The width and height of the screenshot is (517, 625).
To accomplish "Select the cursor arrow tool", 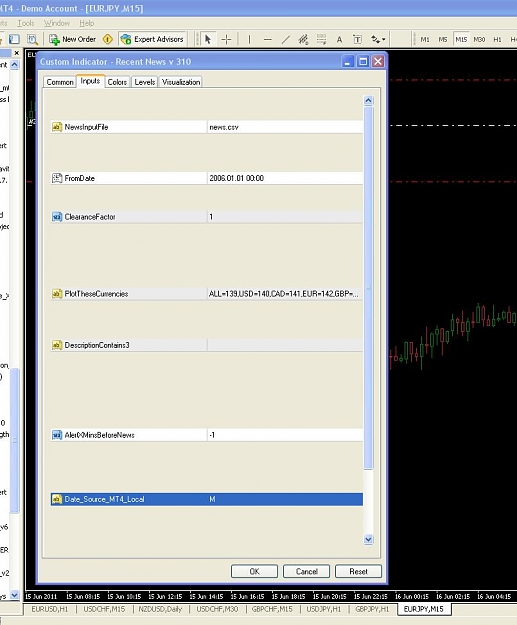I will tap(208, 39).
